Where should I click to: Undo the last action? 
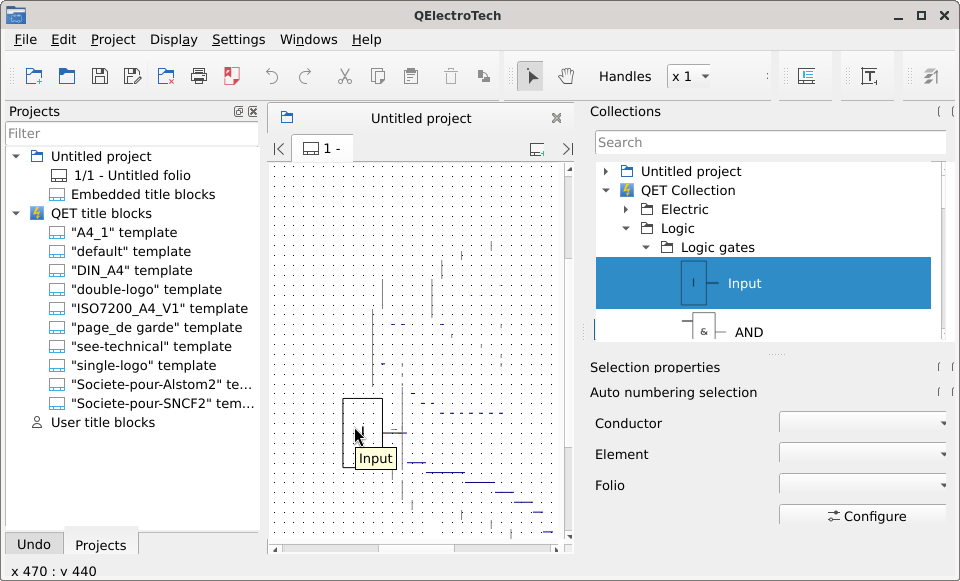point(272,77)
